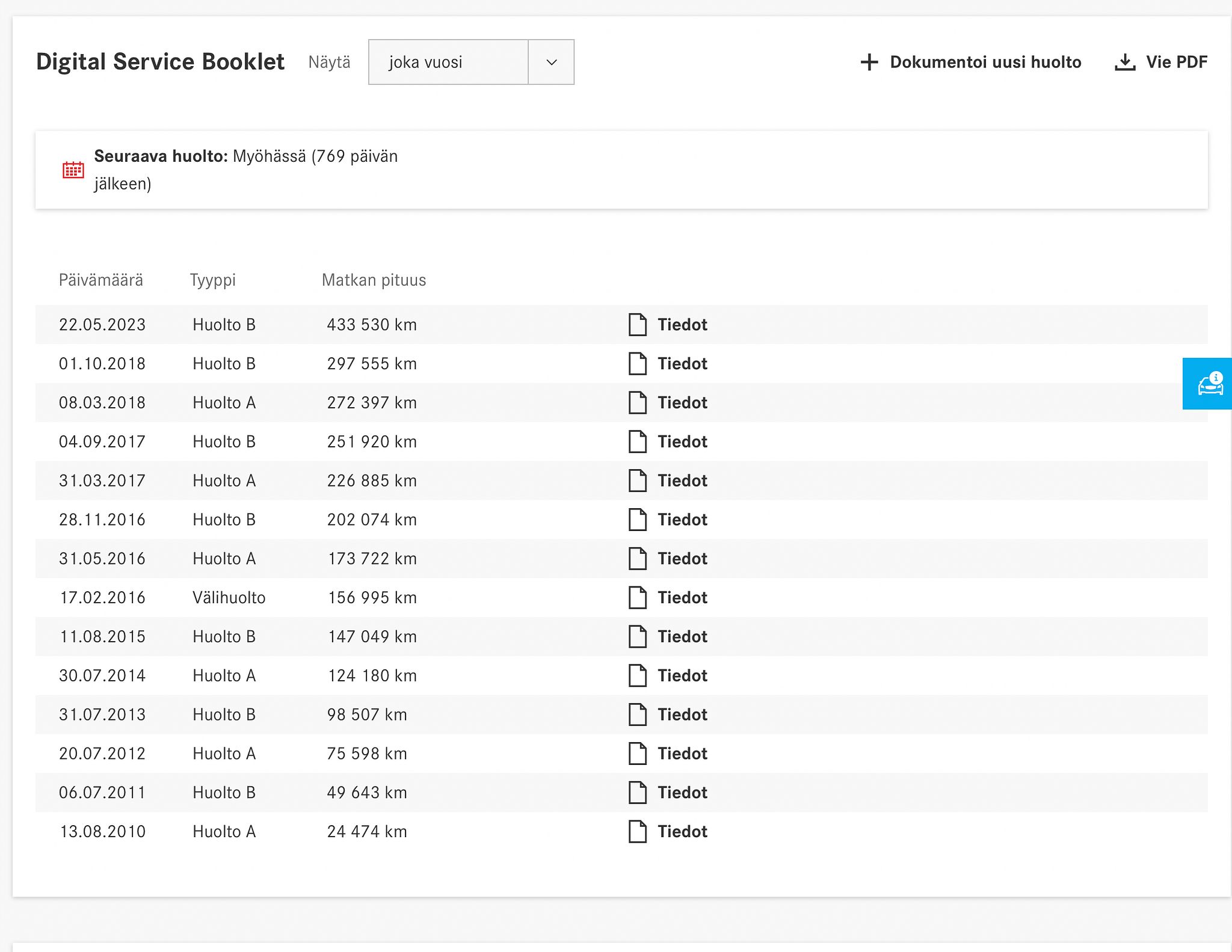Click the Päivämäärä column header
Image resolution: width=1232 pixels, height=952 pixels.
click(x=101, y=280)
